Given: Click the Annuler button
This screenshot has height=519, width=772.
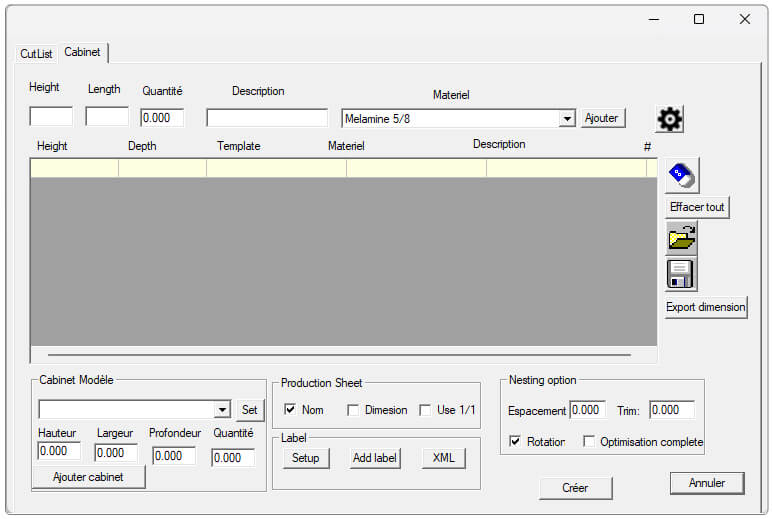Looking at the screenshot, I should click(707, 483).
